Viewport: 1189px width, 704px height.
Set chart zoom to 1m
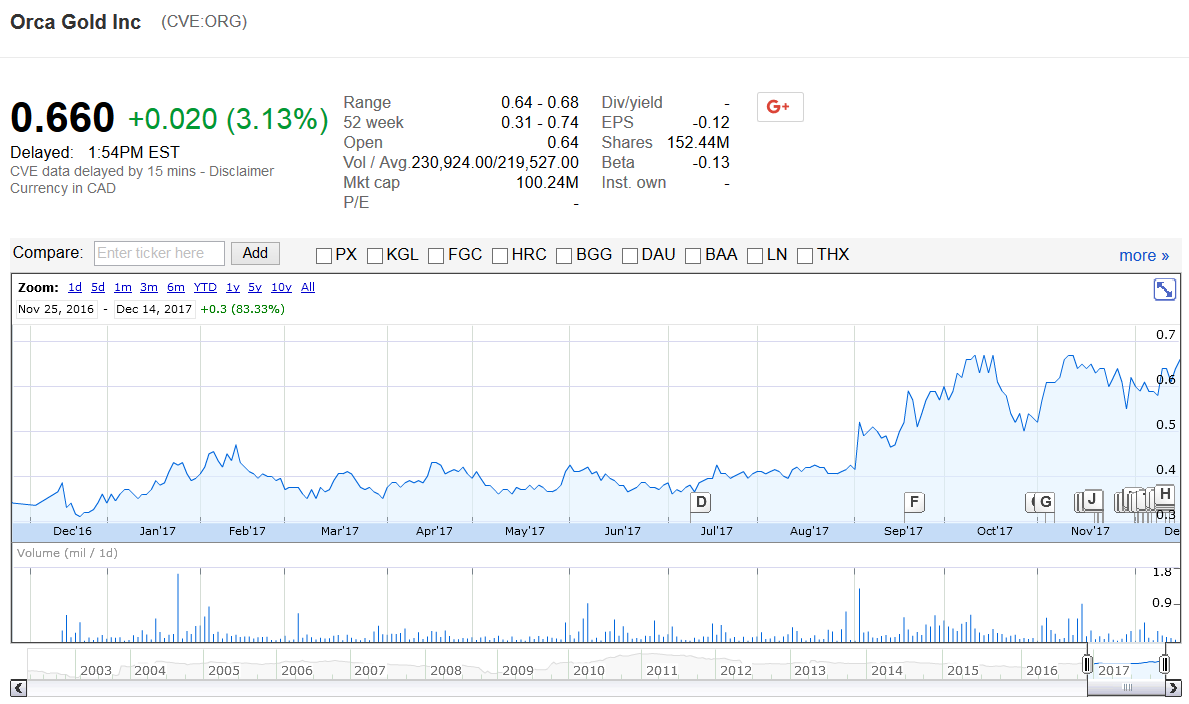point(123,288)
